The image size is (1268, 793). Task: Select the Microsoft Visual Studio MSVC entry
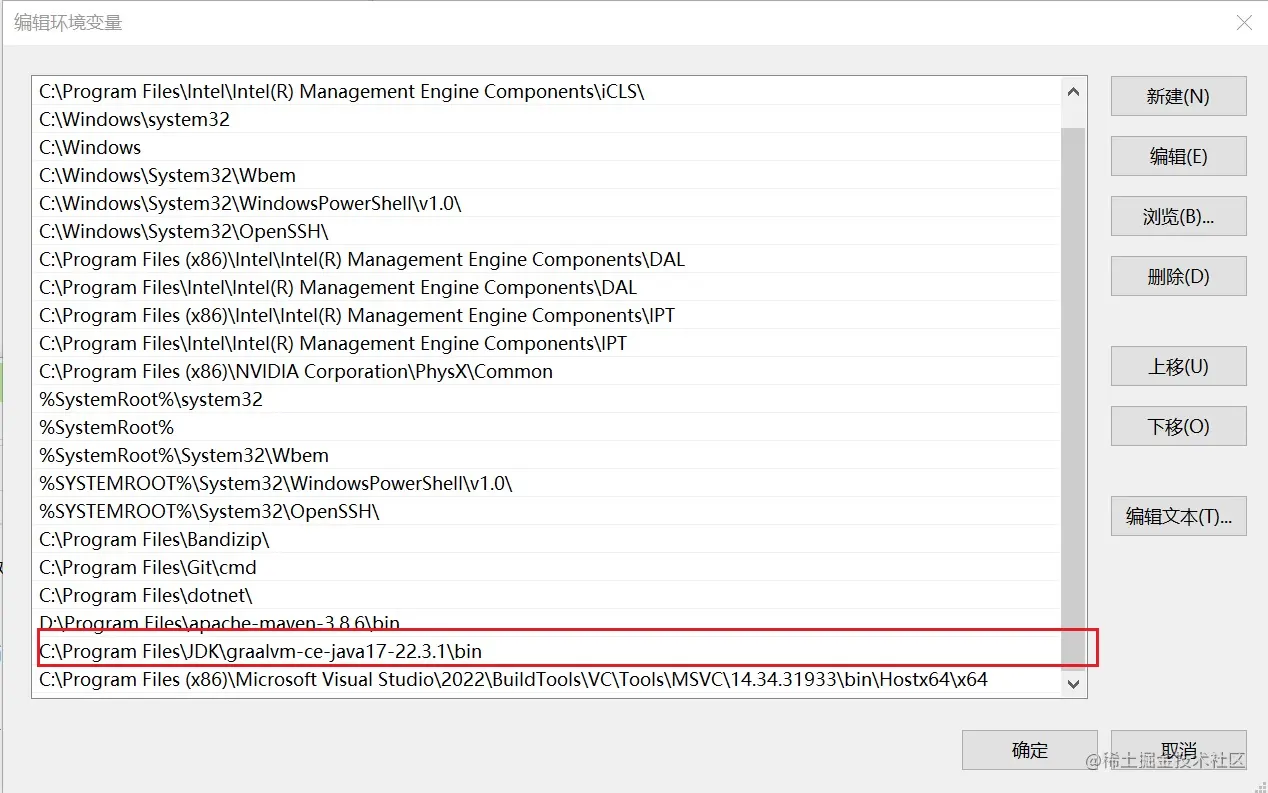click(x=548, y=679)
